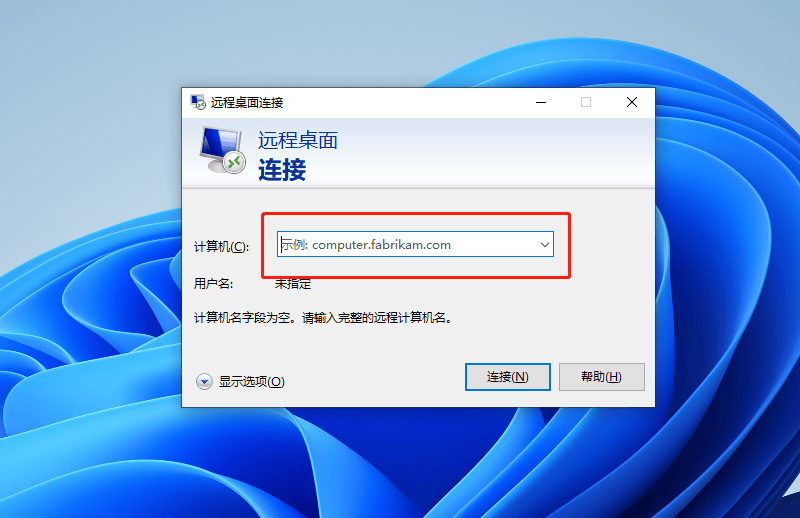The image size is (800, 518).
Task: Open the 计算机 combo box dropdown arrow
Action: [x=544, y=244]
